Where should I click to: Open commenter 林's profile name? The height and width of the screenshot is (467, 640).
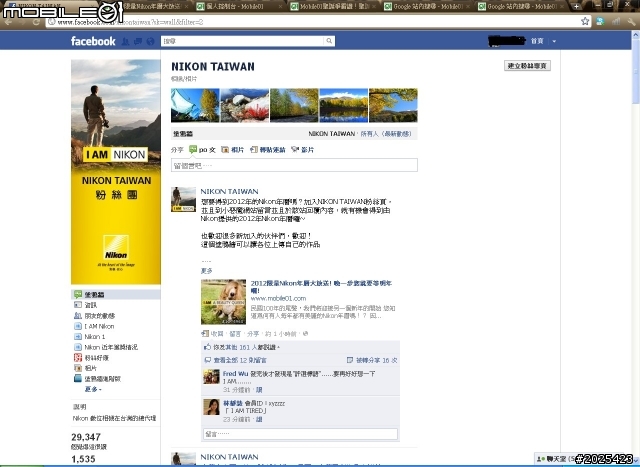point(233,403)
